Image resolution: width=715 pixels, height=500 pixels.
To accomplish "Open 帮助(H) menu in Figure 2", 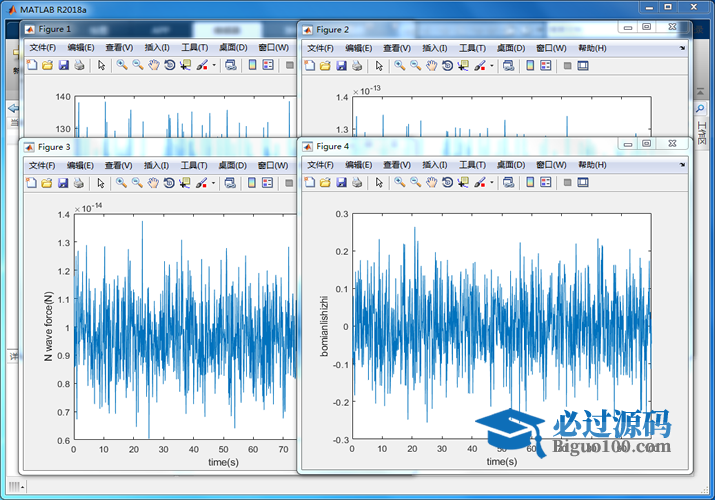I will tap(592, 48).
